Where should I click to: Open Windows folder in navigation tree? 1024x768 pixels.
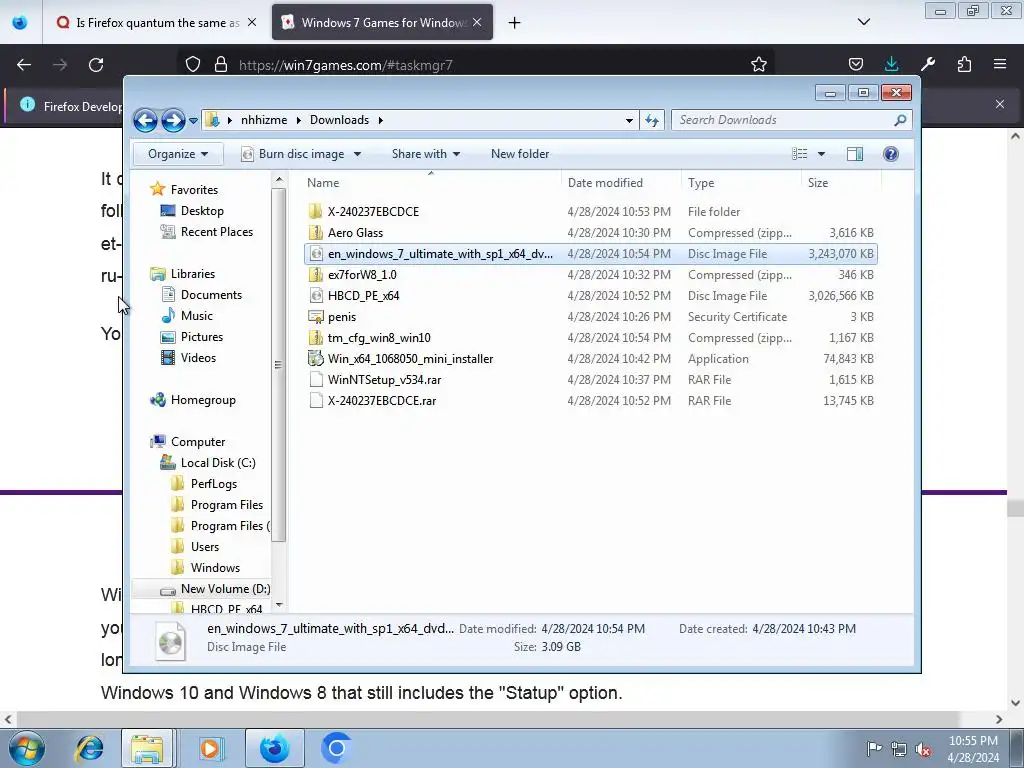215,568
